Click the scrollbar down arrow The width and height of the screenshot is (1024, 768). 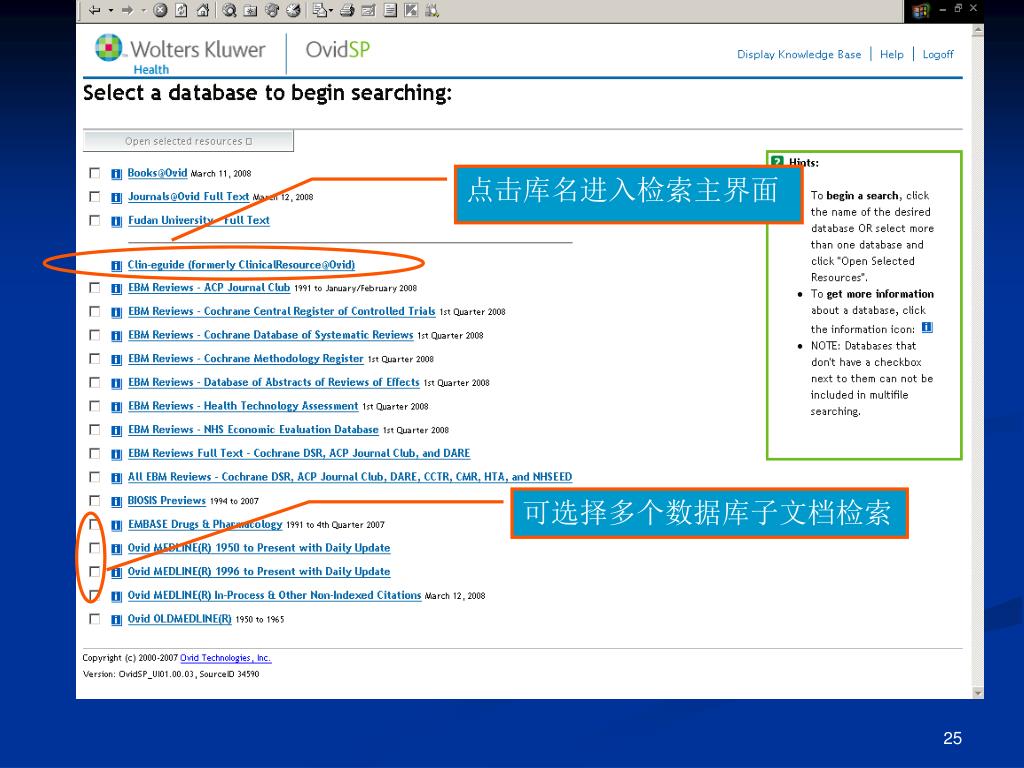[x=978, y=692]
